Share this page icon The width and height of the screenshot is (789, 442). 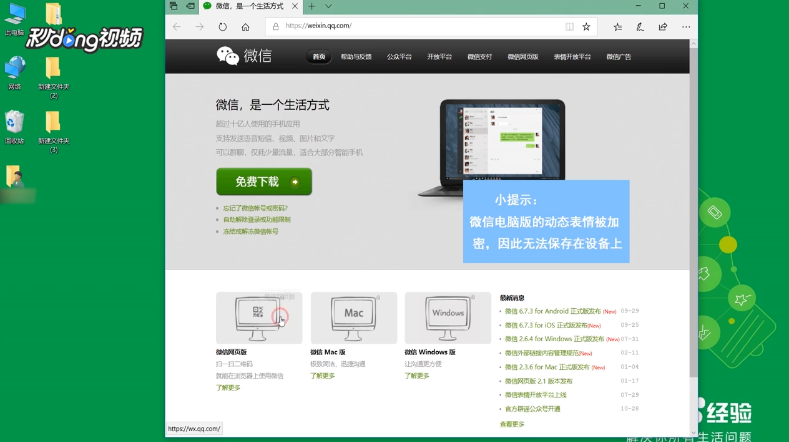663,27
